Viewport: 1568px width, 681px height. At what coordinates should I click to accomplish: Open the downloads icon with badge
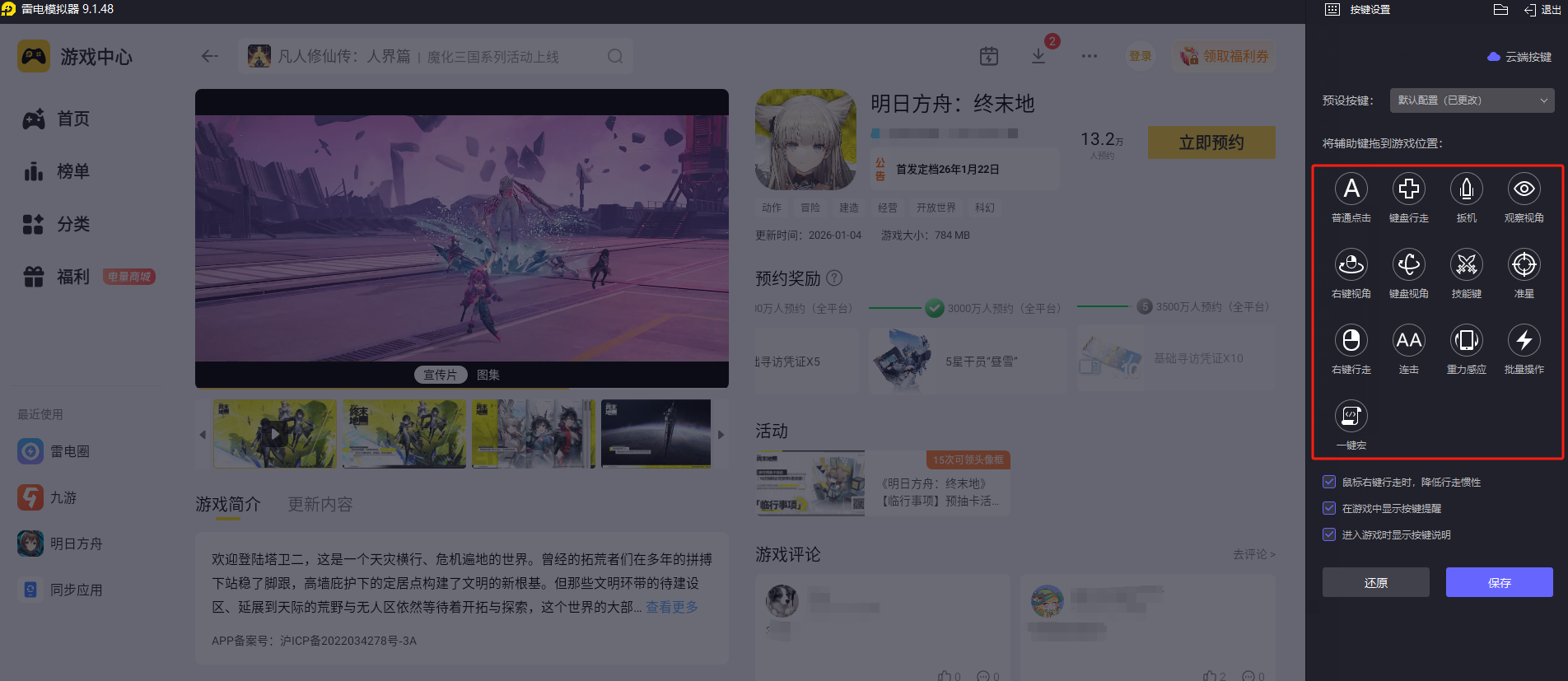[1038, 56]
